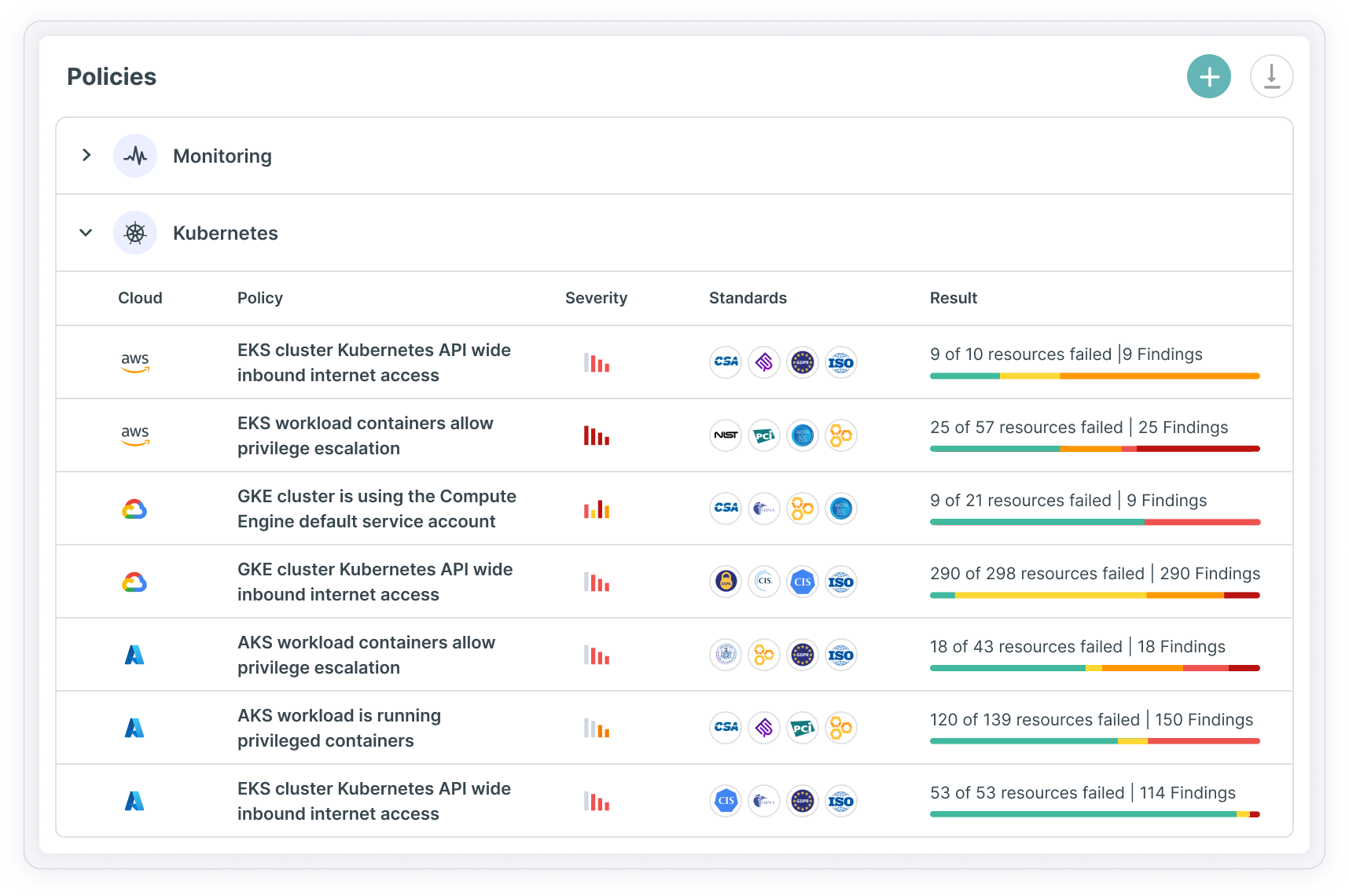
Task: Expand the Monitoring section
Action: (x=86, y=156)
